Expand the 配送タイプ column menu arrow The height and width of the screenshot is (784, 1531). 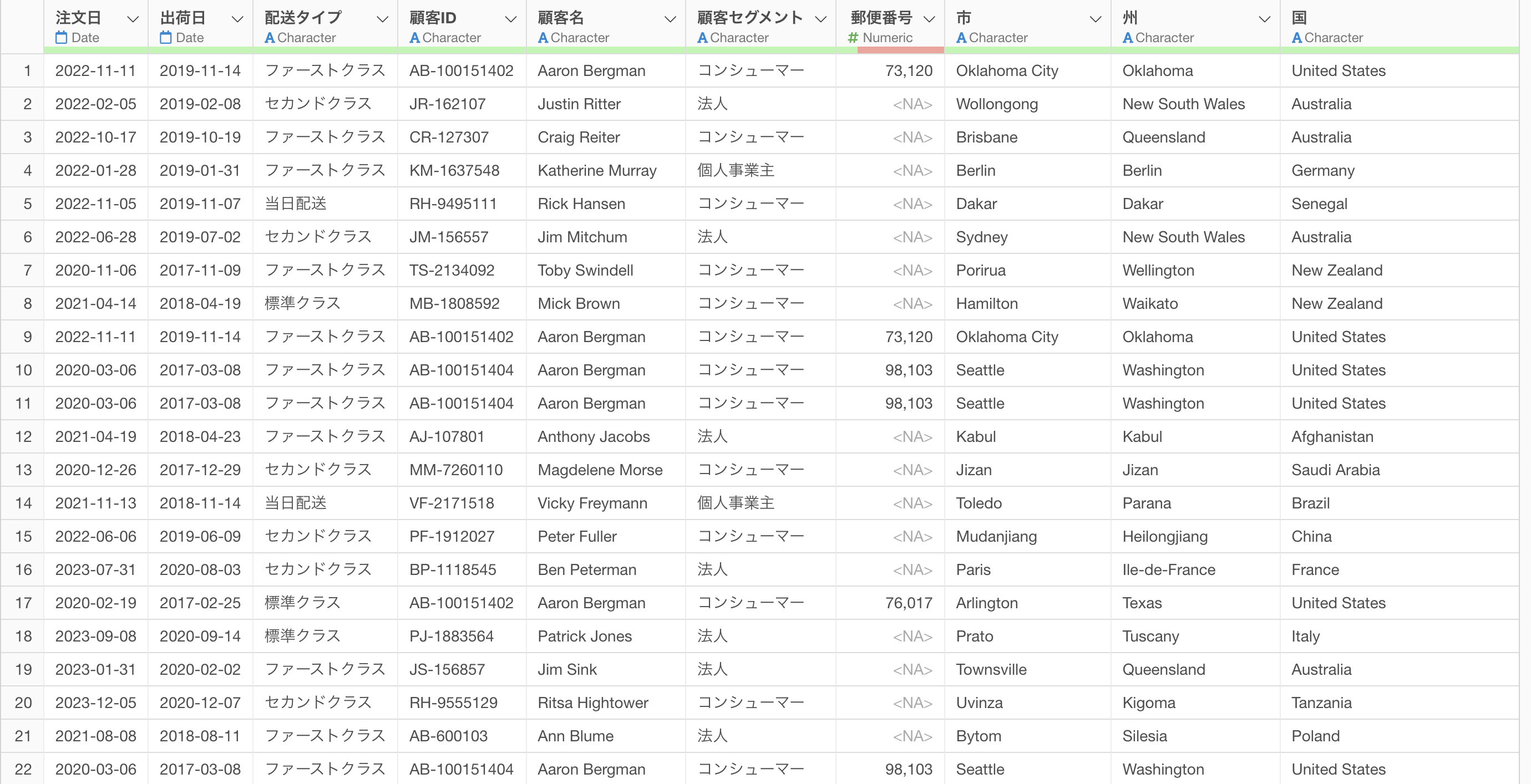point(383,19)
